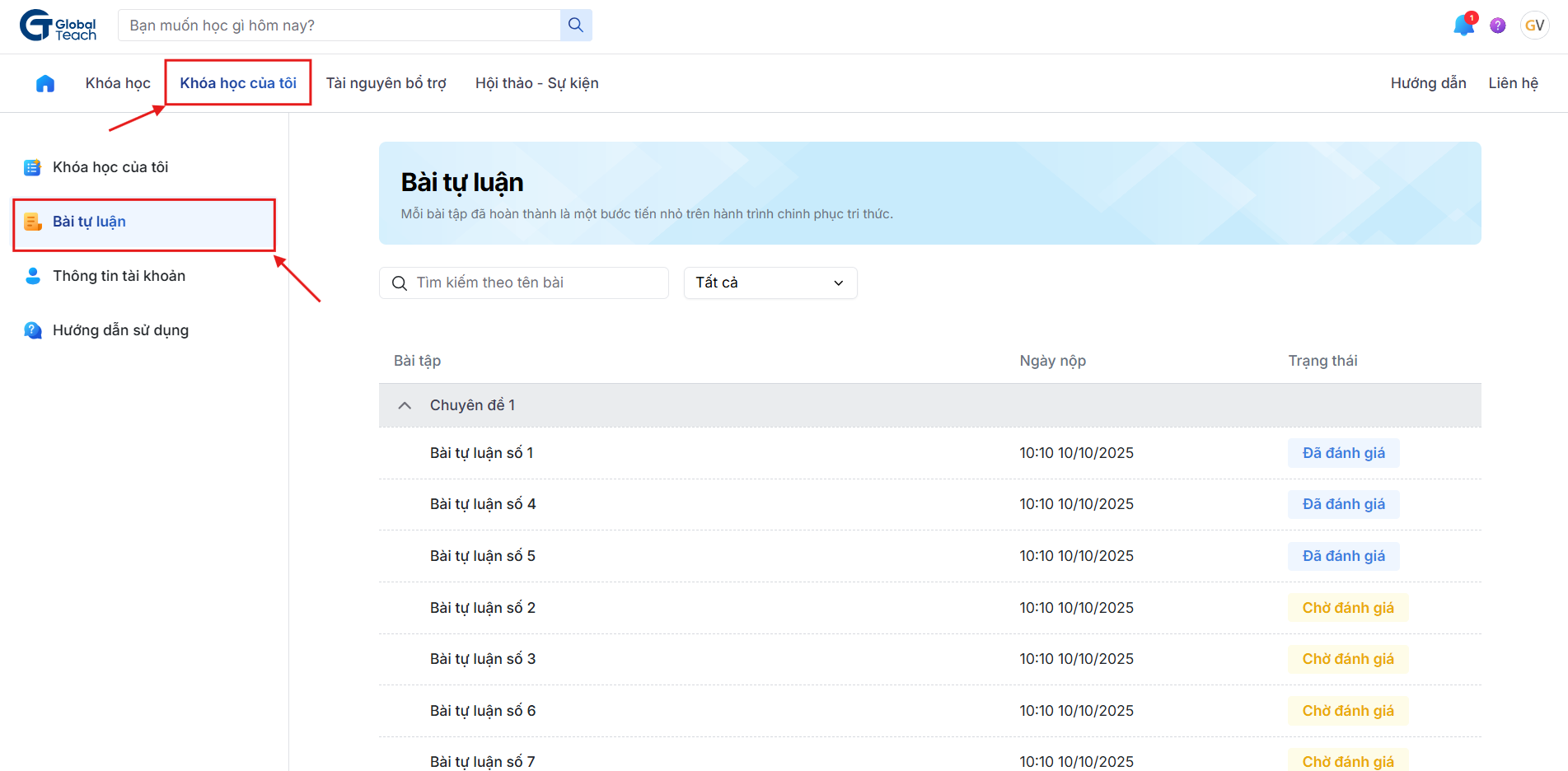Open Hội thảo - Sự kiện tab
This screenshot has width=1568, height=771.
(x=536, y=83)
